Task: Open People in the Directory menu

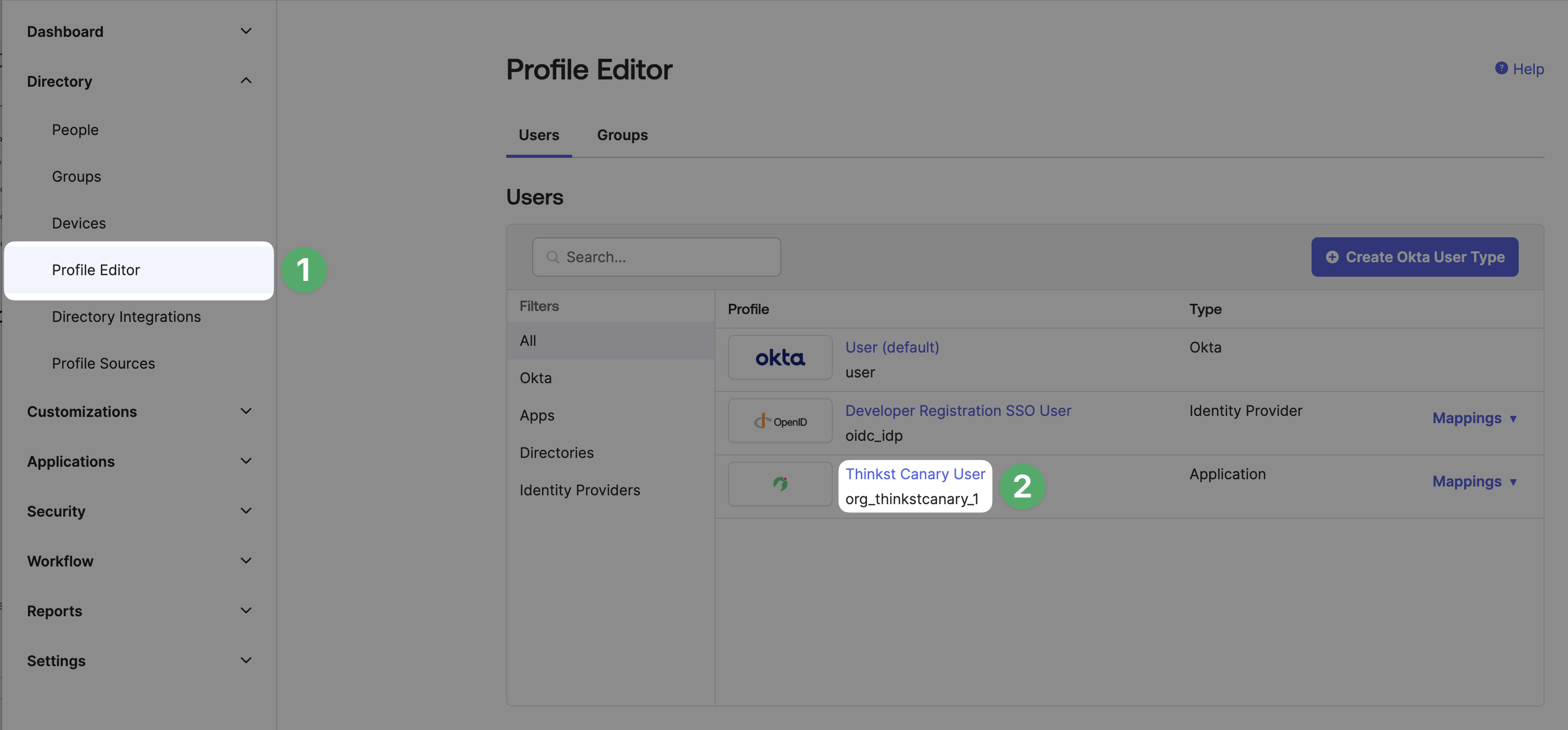Action: [x=75, y=130]
